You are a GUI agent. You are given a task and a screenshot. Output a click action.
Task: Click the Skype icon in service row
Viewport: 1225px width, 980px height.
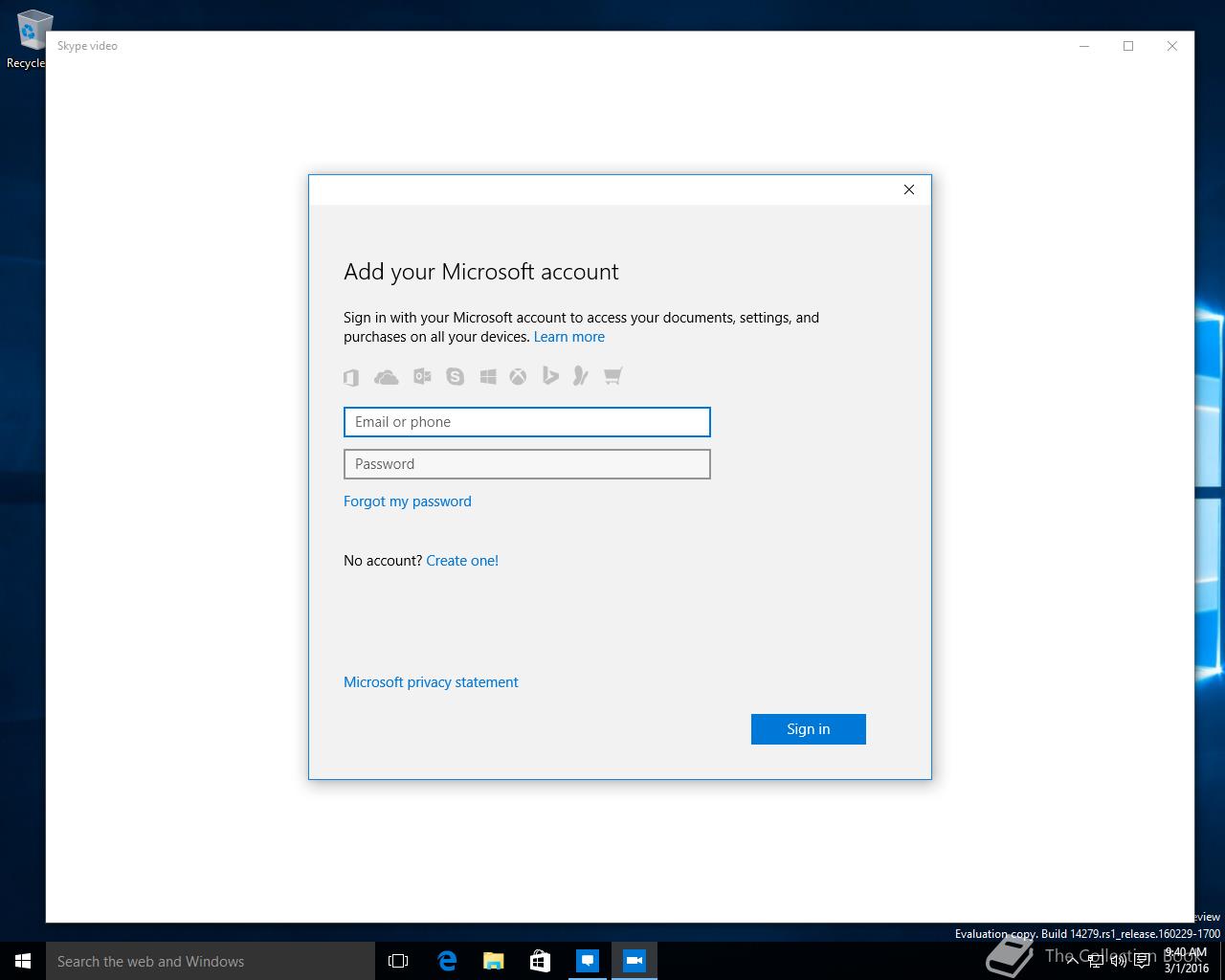(x=455, y=376)
